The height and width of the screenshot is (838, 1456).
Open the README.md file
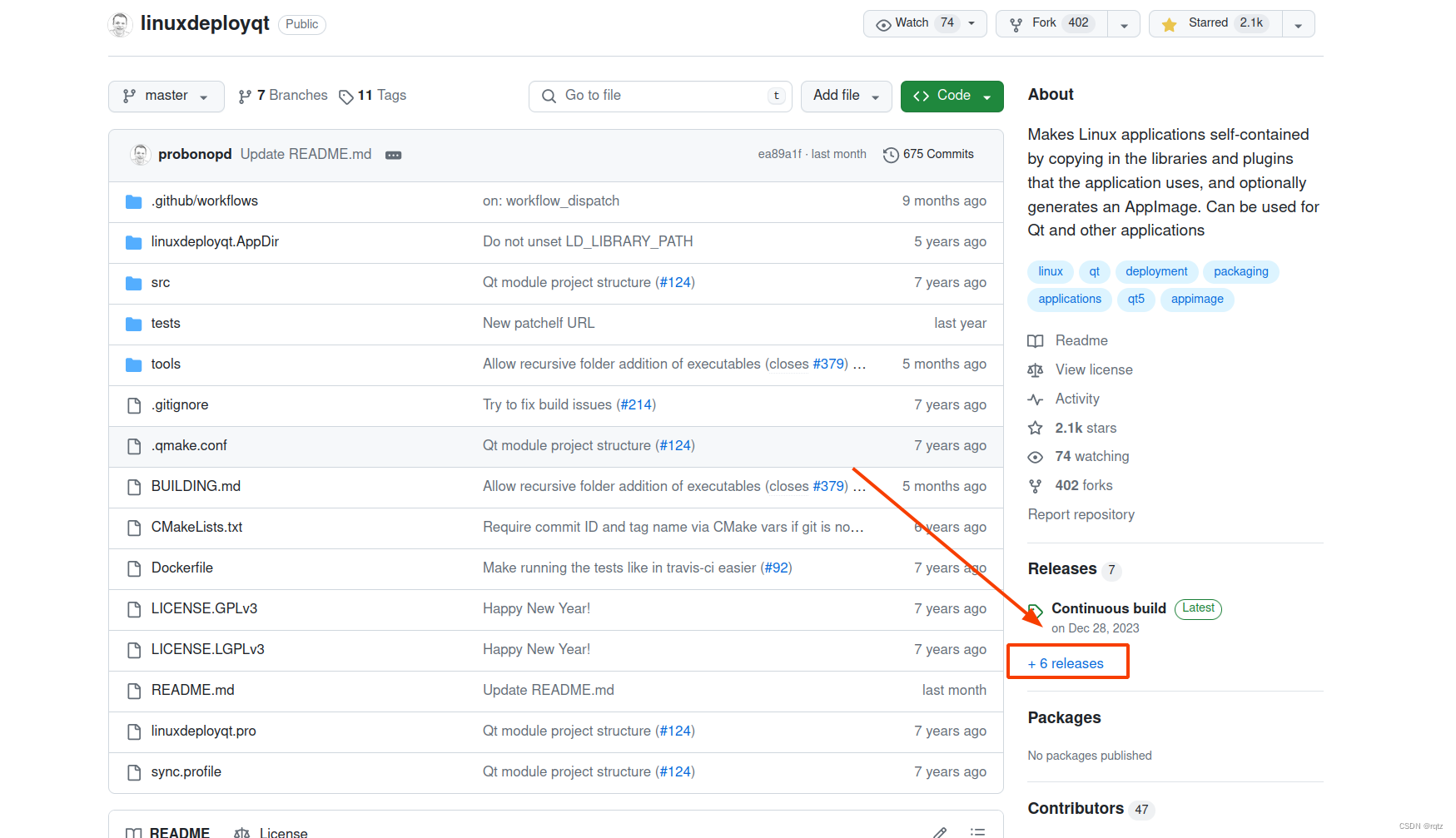[x=192, y=690]
